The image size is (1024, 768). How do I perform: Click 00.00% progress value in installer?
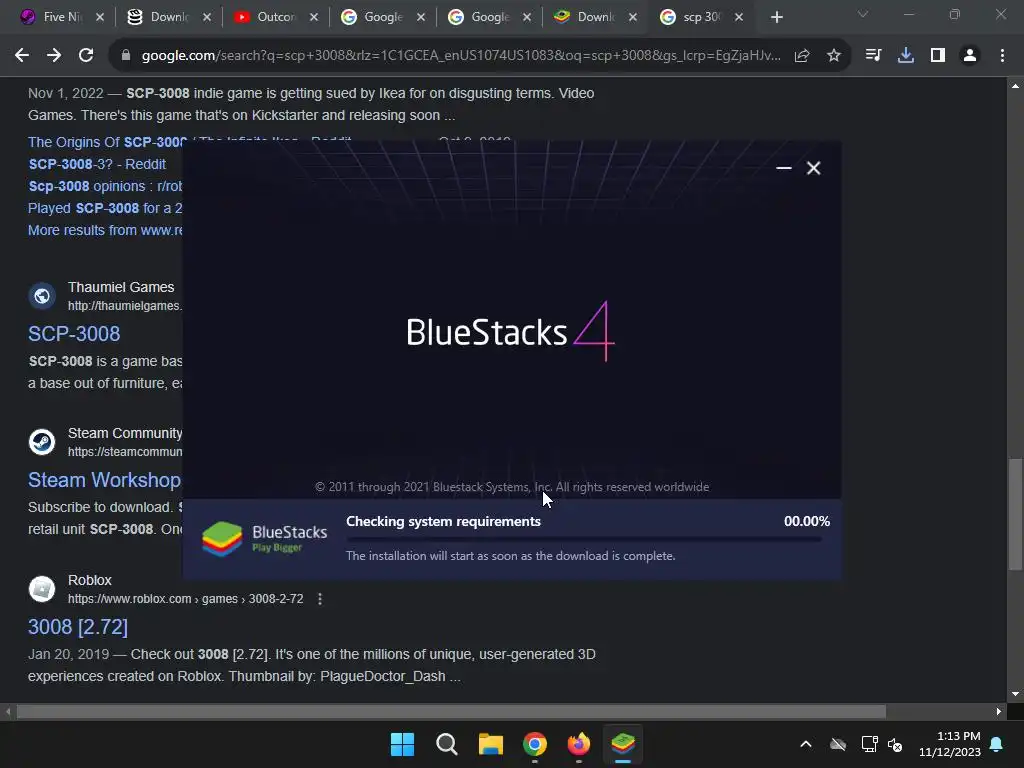(x=807, y=521)
